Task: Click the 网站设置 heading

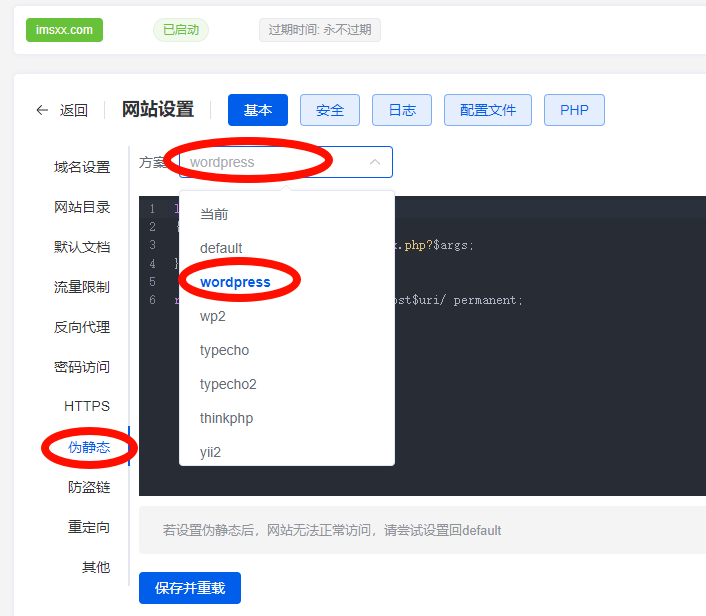Action: pos(158,109)
